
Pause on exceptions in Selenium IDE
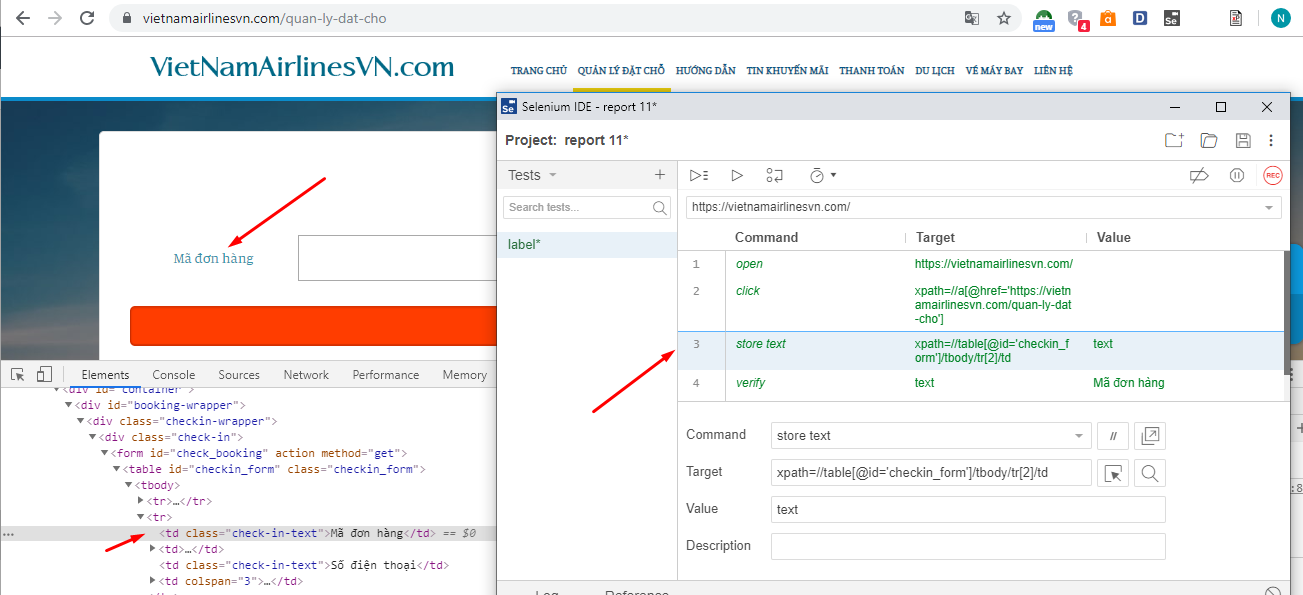point(1237,175)
